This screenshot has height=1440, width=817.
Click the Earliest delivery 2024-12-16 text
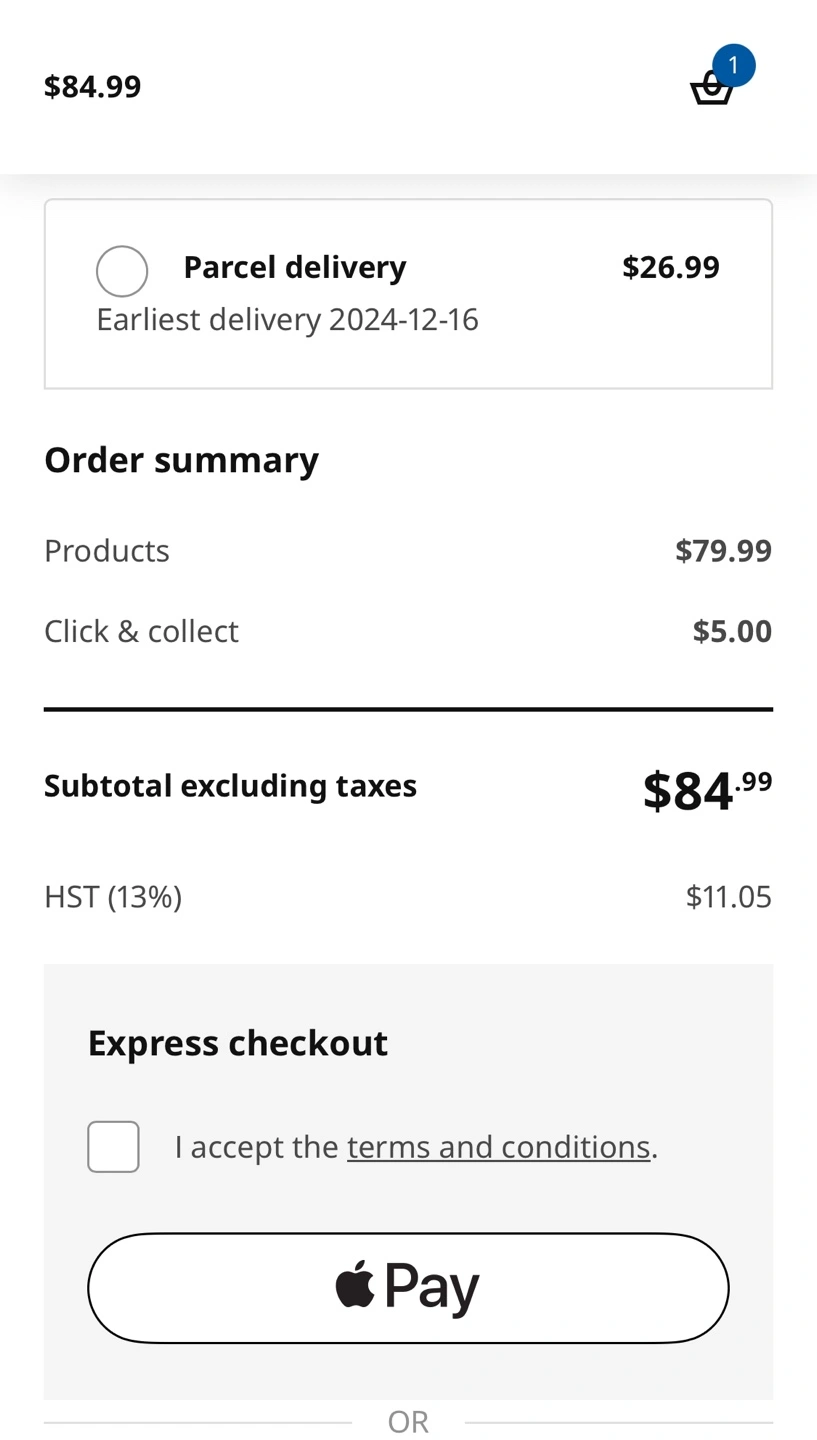tap(287, 320)
